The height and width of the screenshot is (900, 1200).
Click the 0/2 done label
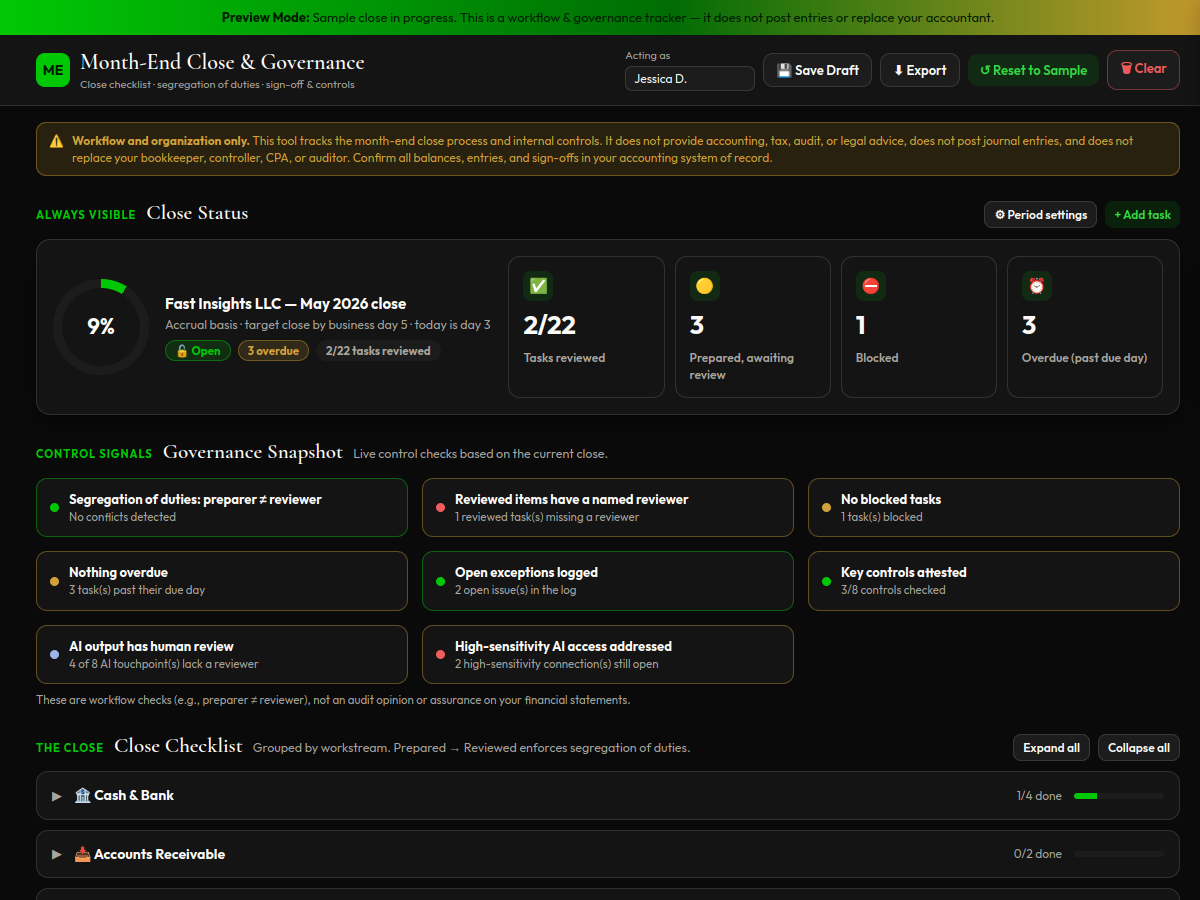[1038, 855]
